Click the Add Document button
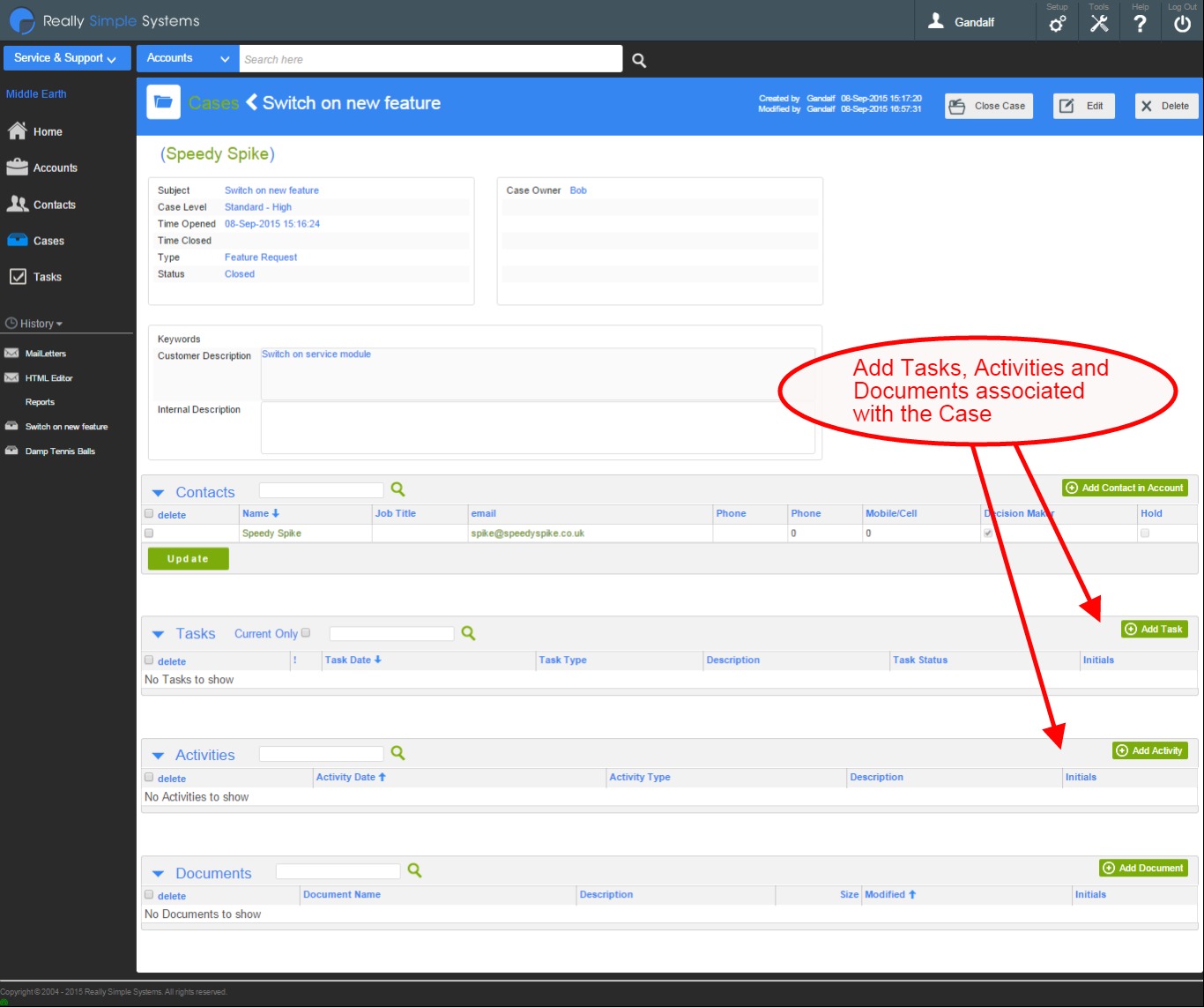 pos(1143,868)
